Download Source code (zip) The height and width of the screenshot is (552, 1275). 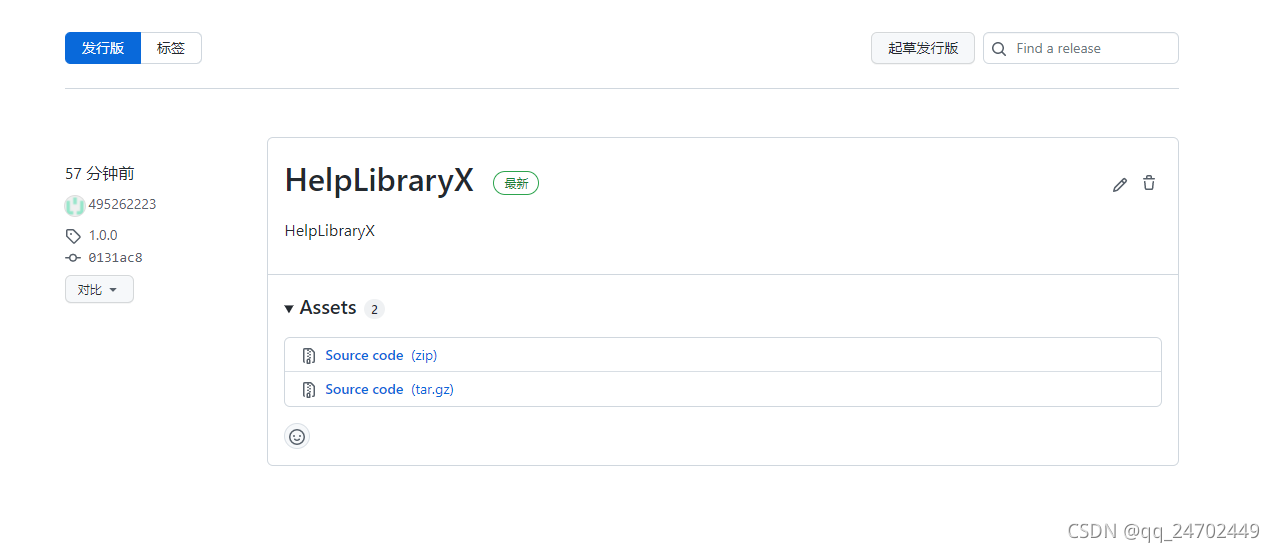[x=381, y=355]
